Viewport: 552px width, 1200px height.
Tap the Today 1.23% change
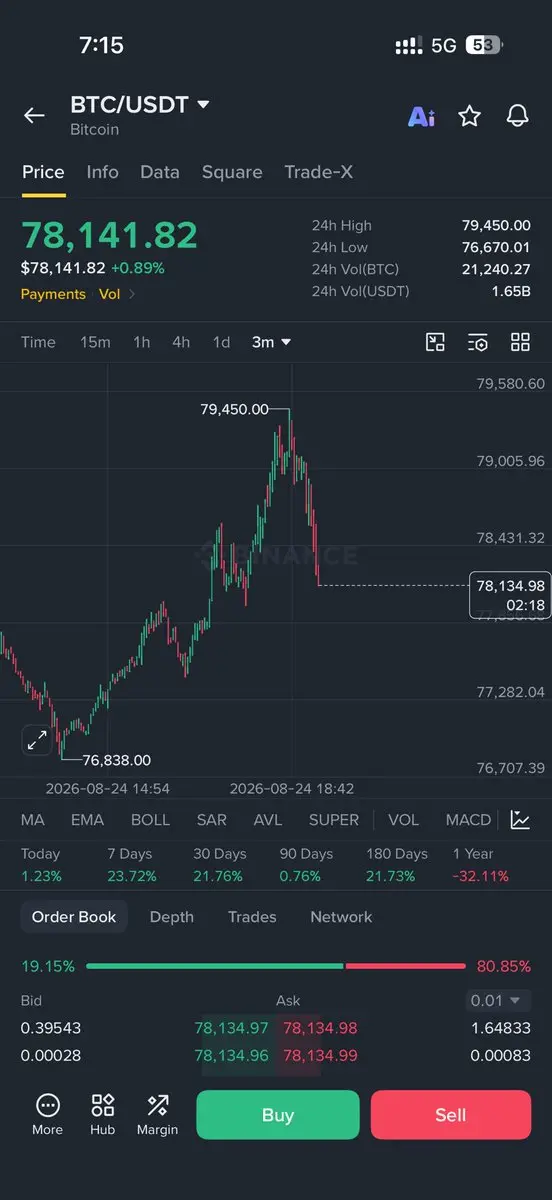41,865
